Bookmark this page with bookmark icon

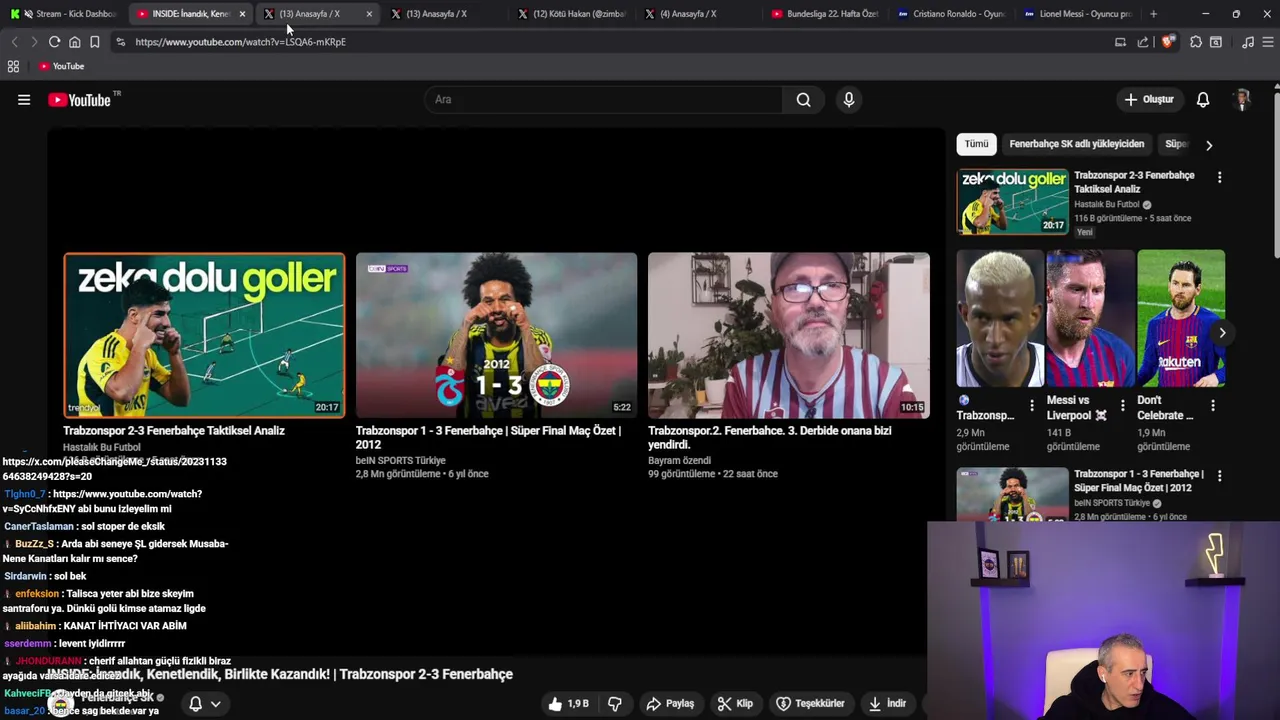94,42
